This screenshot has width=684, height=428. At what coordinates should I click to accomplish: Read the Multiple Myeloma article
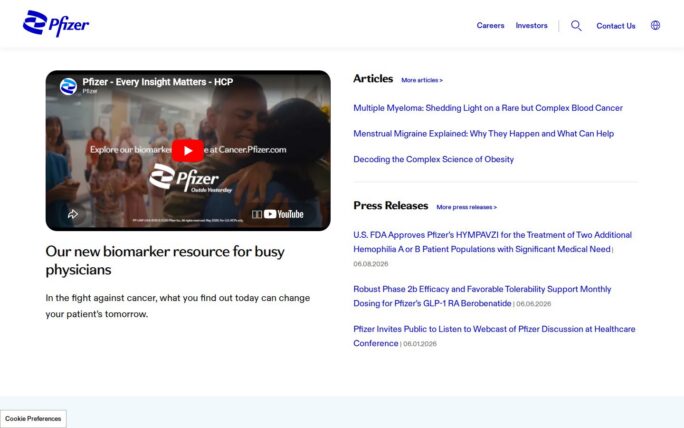click(x=488, y=108)
